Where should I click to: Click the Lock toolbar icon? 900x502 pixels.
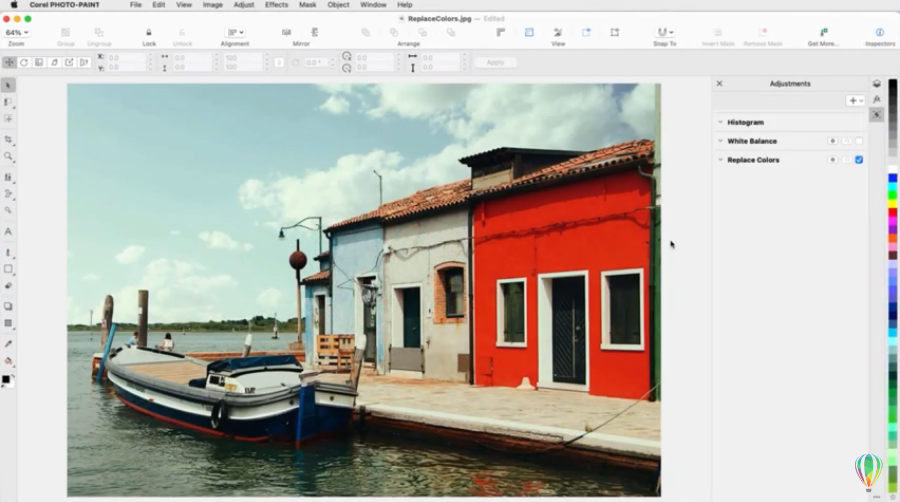tap(149, 33)
